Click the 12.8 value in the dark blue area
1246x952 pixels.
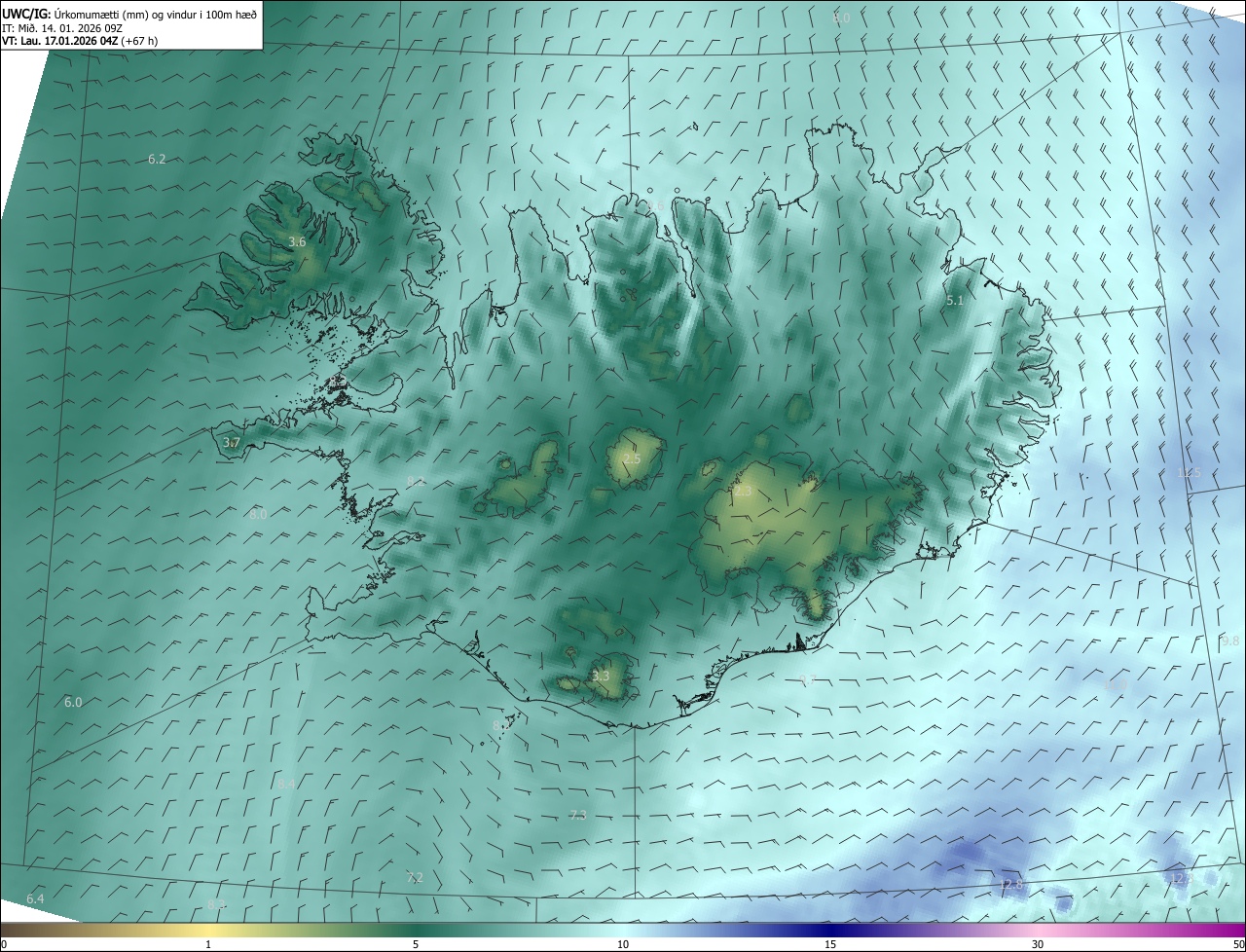[x=1011, y=884]
